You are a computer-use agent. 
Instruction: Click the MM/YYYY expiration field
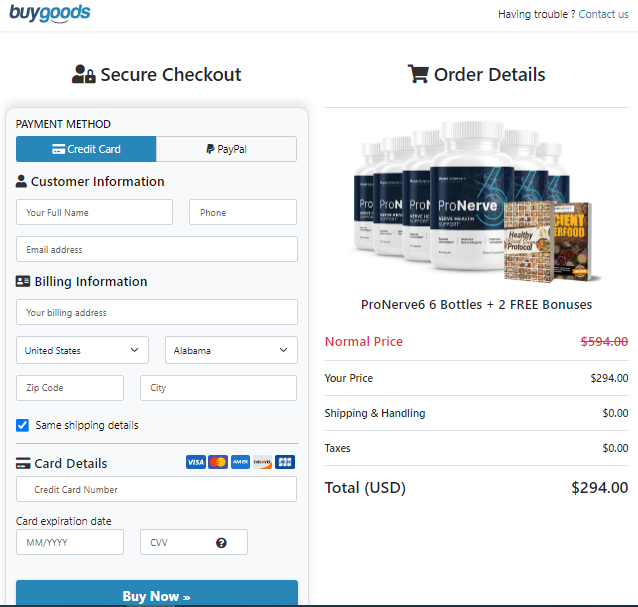click(70, 542)
